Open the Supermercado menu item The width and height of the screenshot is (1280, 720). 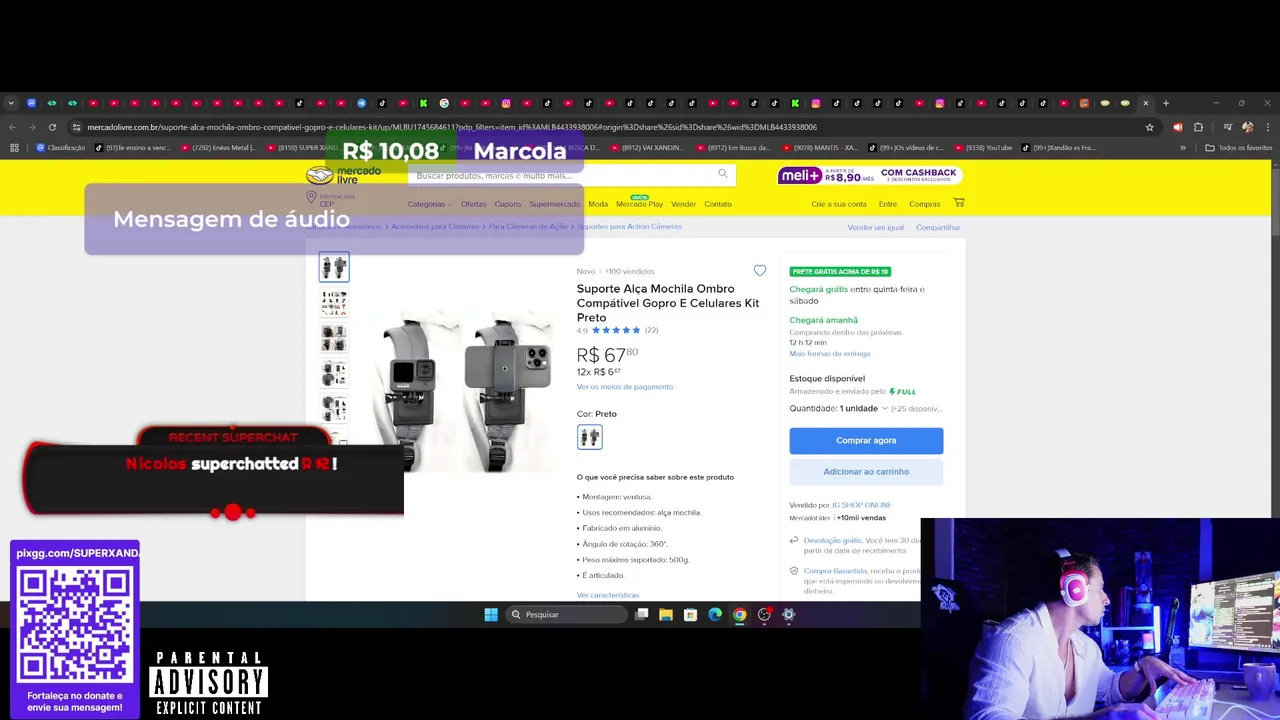pos(555,204)
